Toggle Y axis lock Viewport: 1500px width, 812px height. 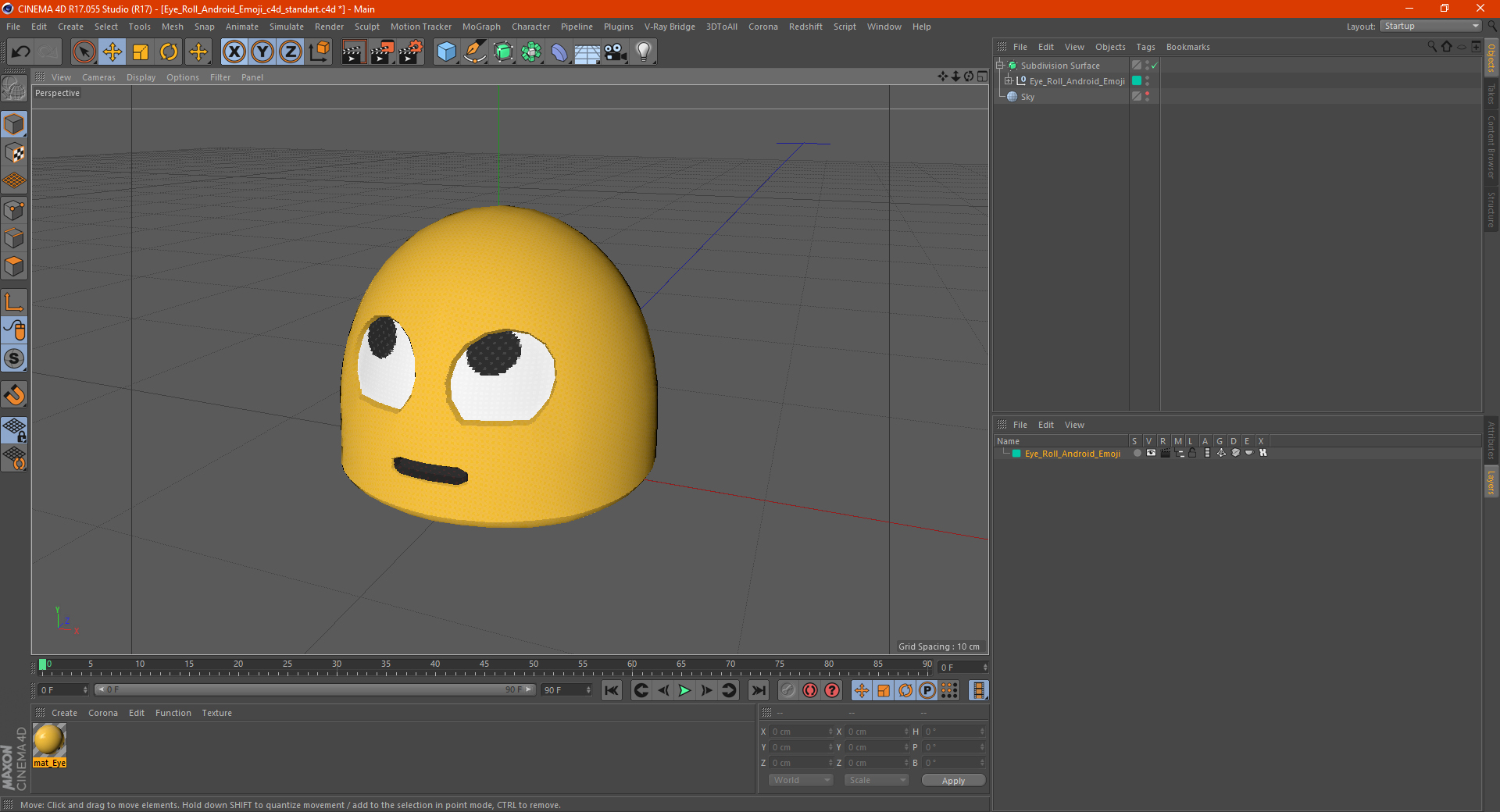(262, 52)
